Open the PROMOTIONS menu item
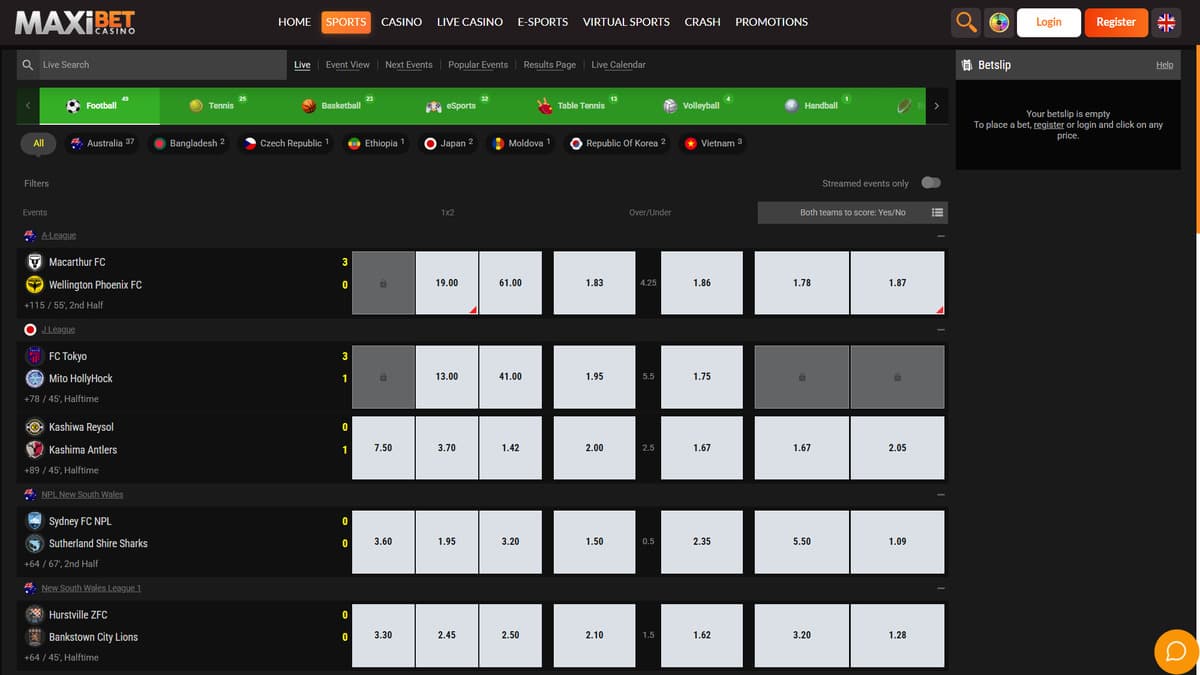This screenshot has height=675, width=1200. 771,22
